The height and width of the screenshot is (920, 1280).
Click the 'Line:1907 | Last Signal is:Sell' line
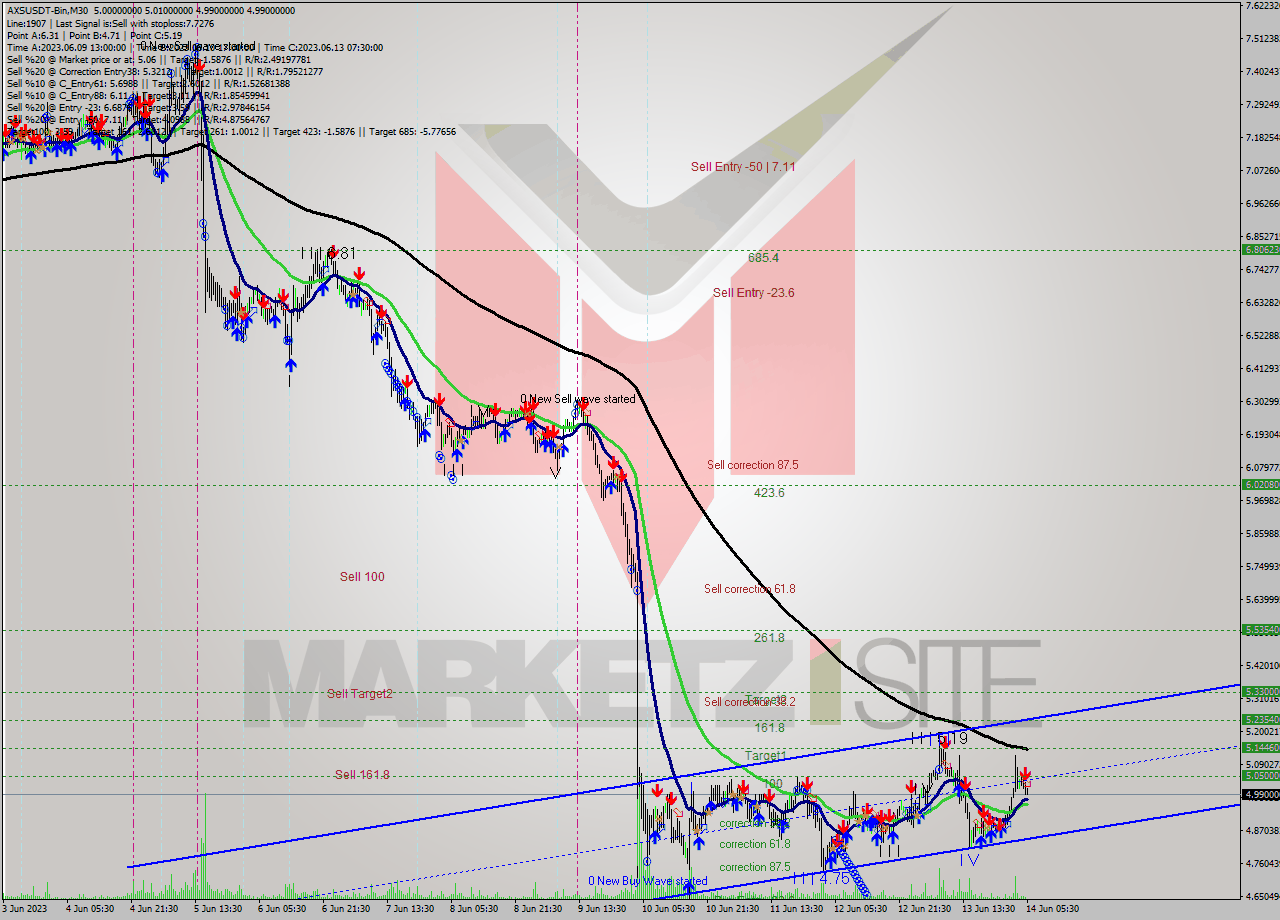coord(110,22)
